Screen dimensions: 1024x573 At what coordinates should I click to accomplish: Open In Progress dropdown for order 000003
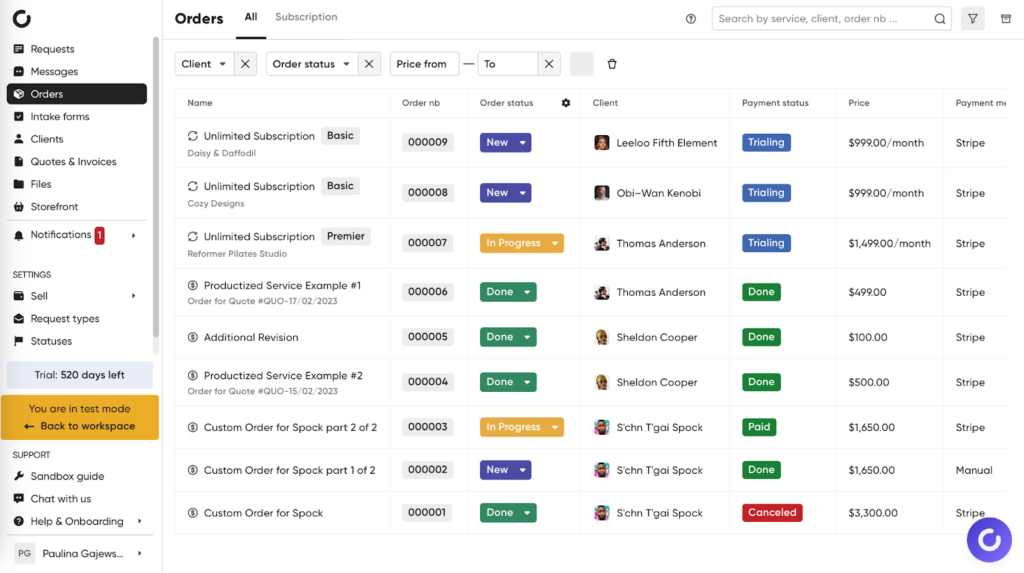[x=522, y=427]
